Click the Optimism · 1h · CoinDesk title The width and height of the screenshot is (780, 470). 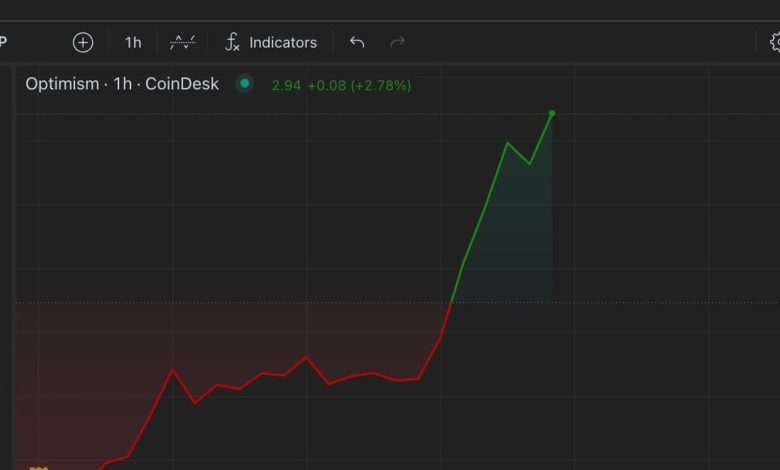[122, 84]
